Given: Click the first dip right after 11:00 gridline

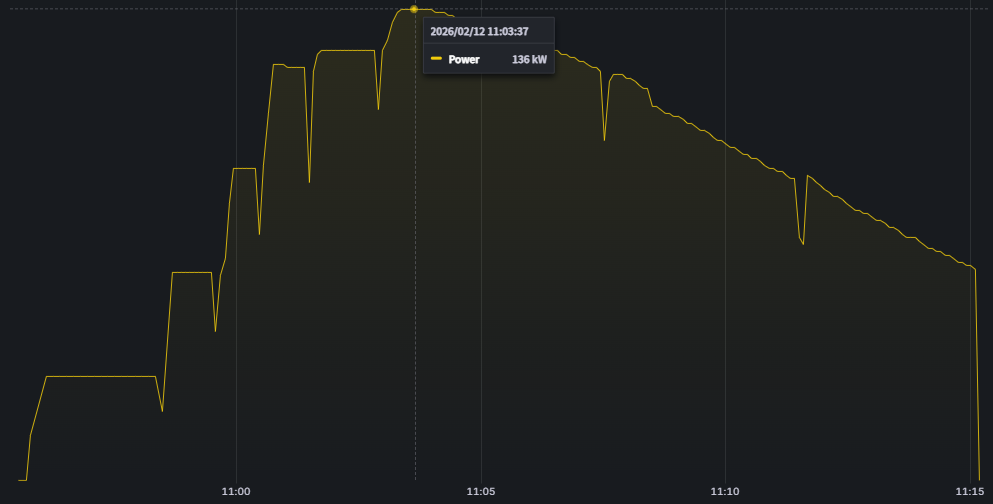Looking at the screenshot, I should click(x=259, y=234).
